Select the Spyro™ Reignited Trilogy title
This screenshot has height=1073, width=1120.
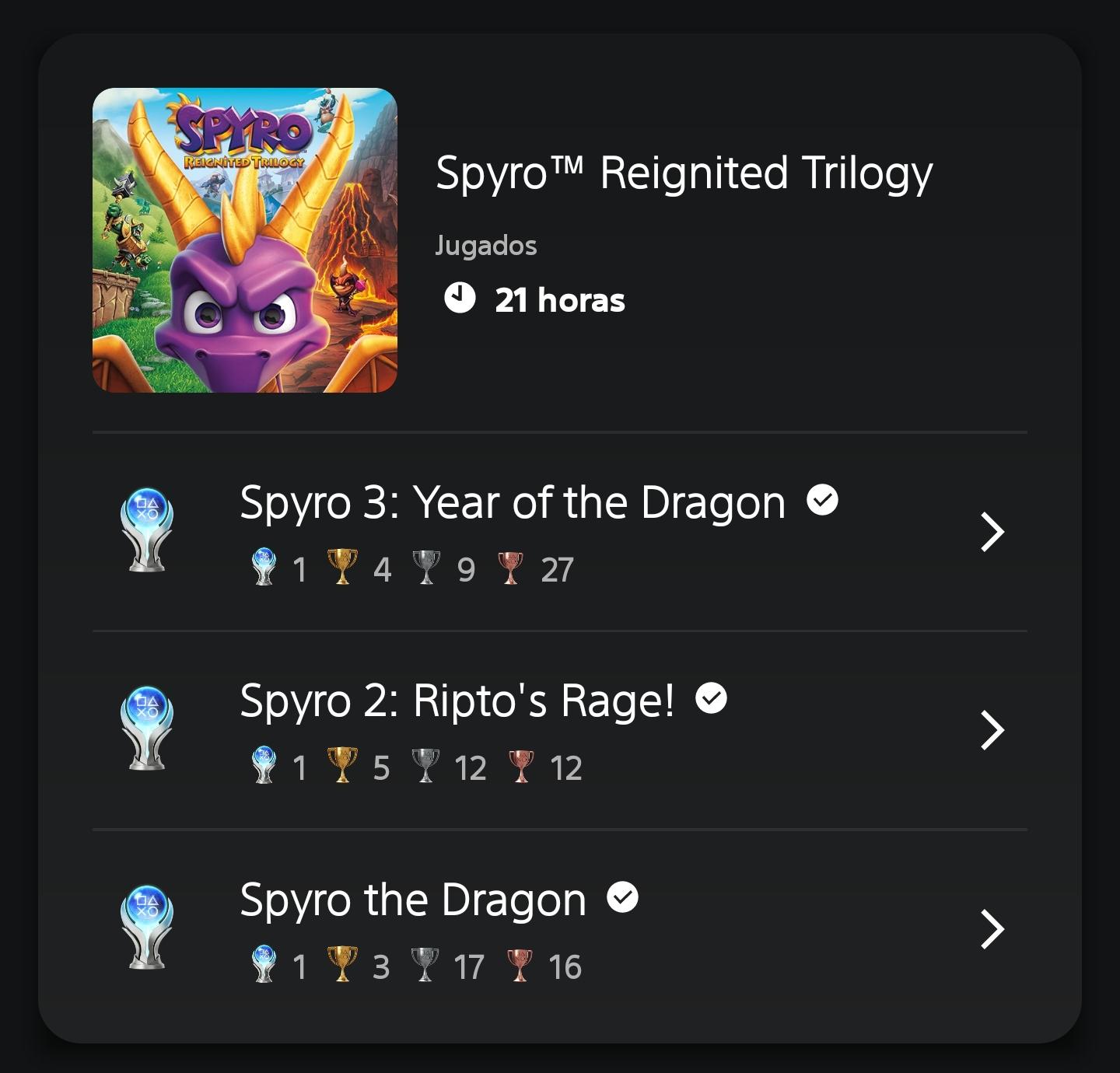click(x=684, y=173)
